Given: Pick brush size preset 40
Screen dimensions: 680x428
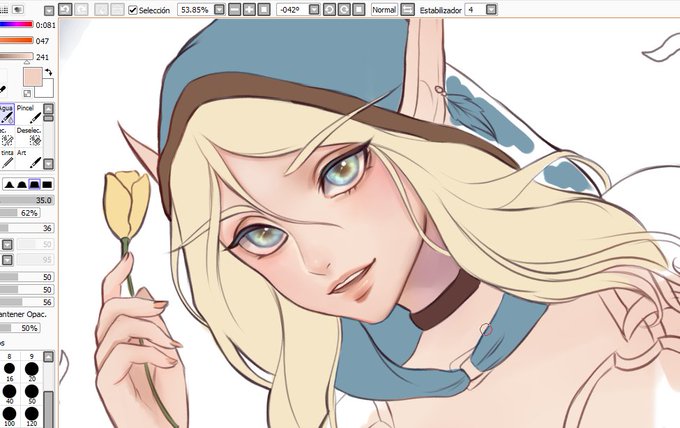Looking at the screenshot, I should (x=9, y=394).
